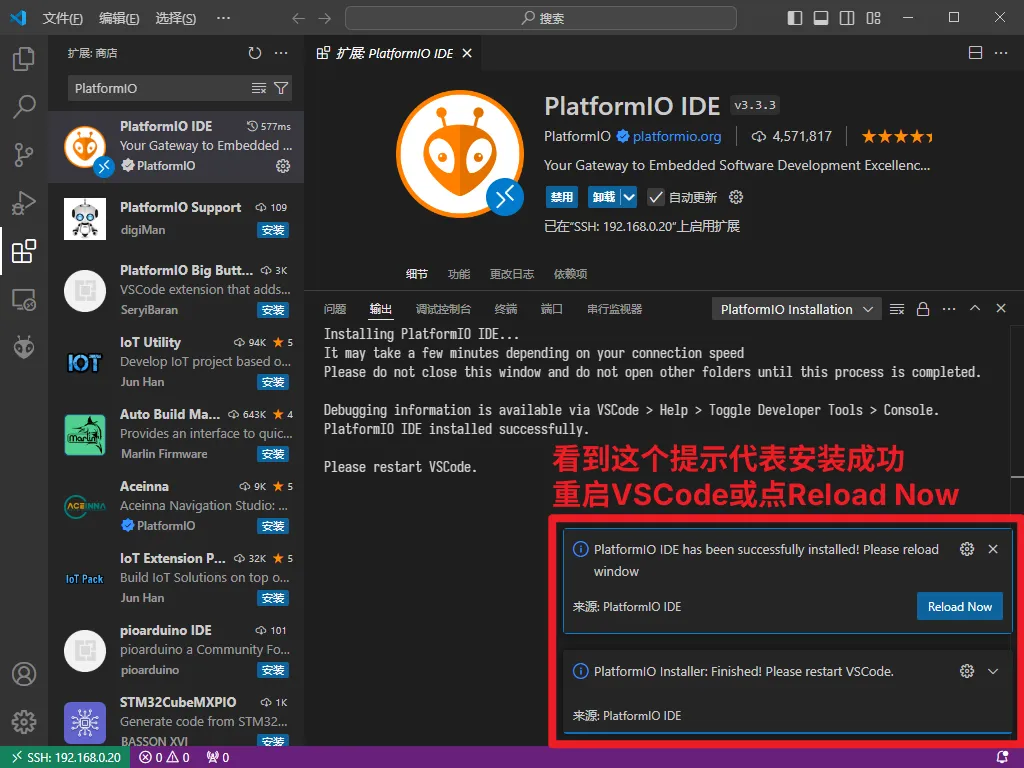Customize layout from the title bar

coord(874,18)
